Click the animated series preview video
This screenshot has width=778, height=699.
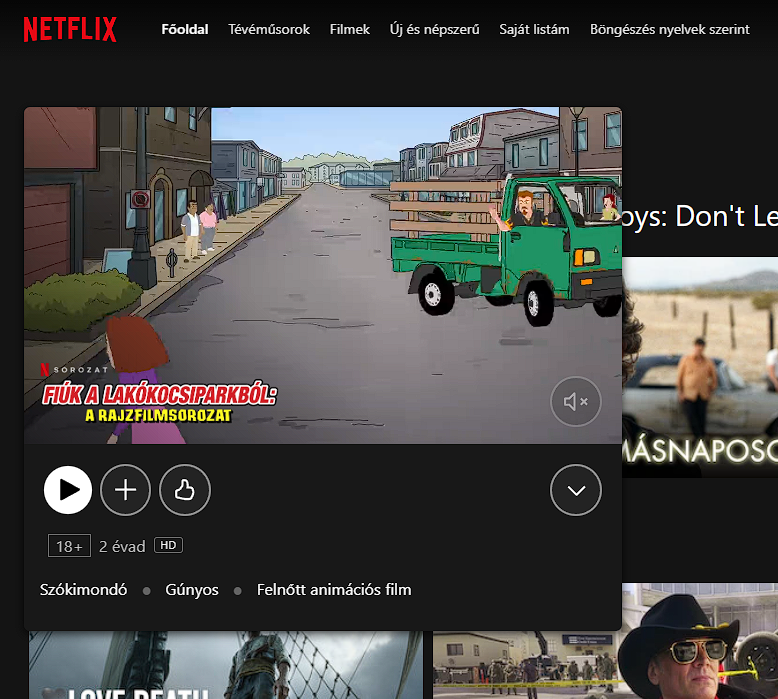pyautogui.click(x=323, y=275)
